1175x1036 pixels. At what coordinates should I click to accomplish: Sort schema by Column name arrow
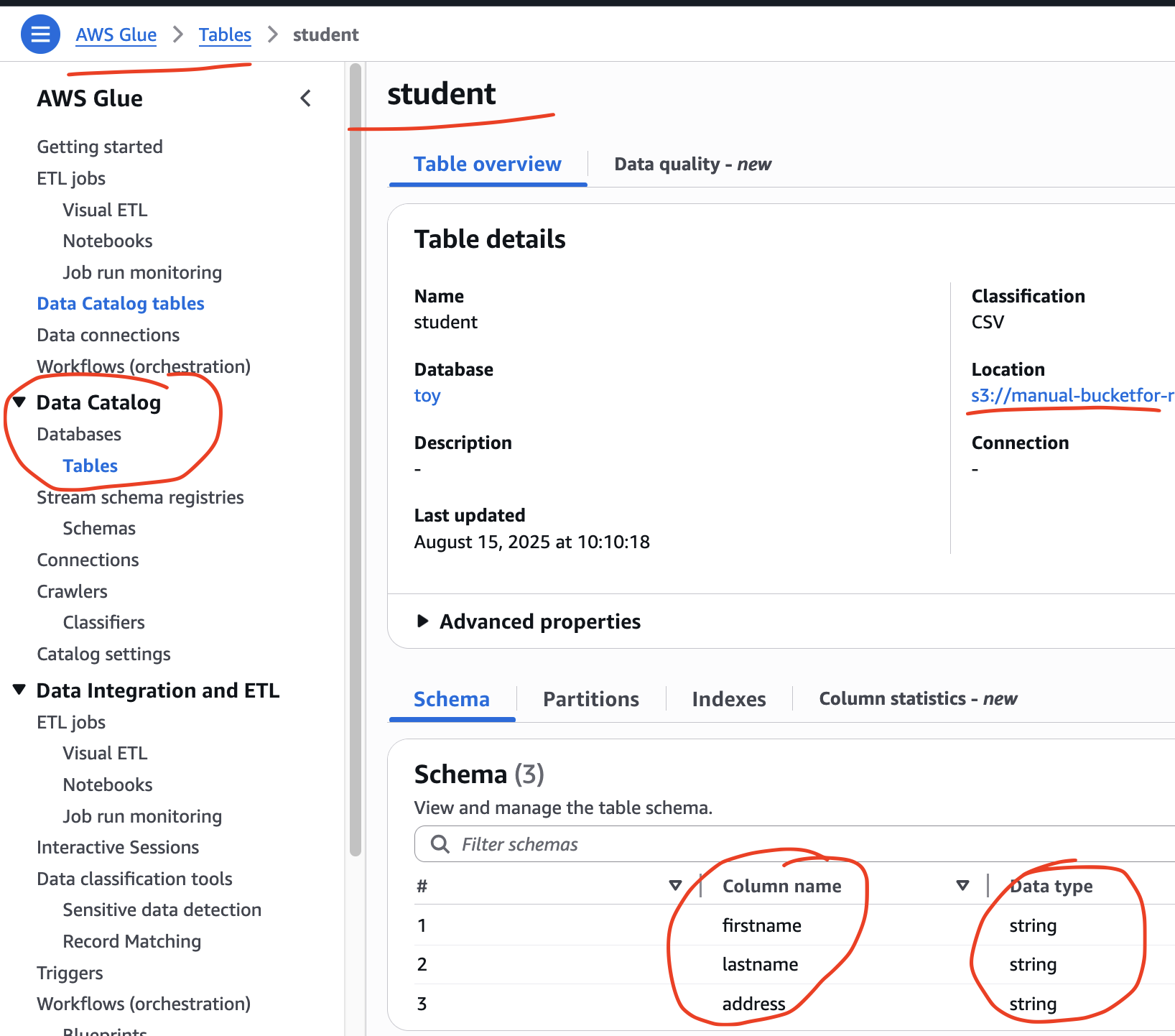click(x=962, y=886)
